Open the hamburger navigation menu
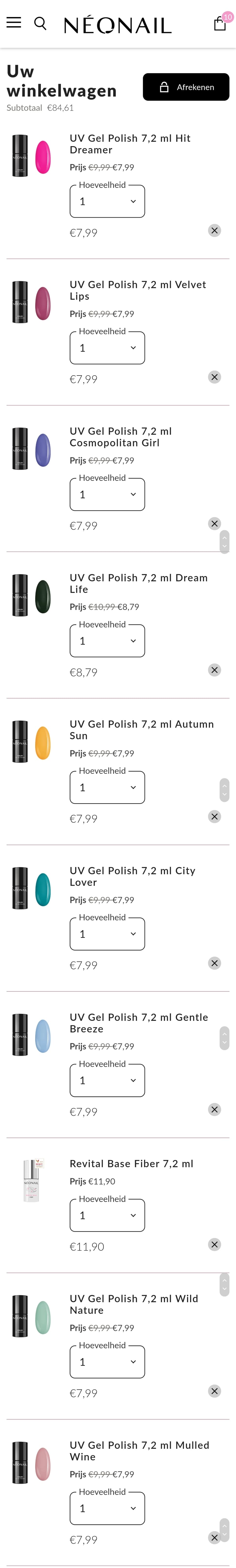The image size is (236, 1568). 13,23
